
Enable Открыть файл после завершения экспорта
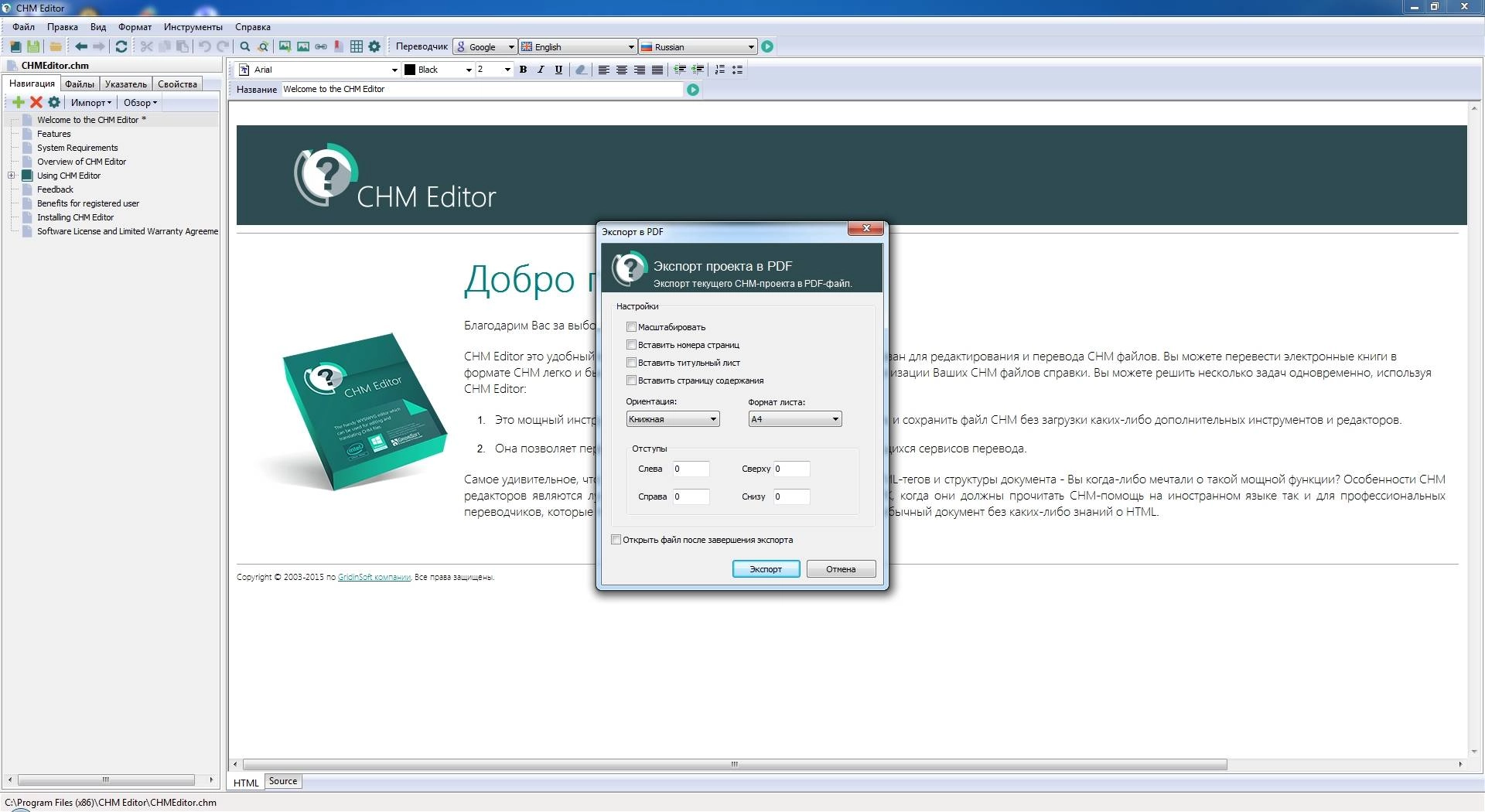tap(616, 540)
